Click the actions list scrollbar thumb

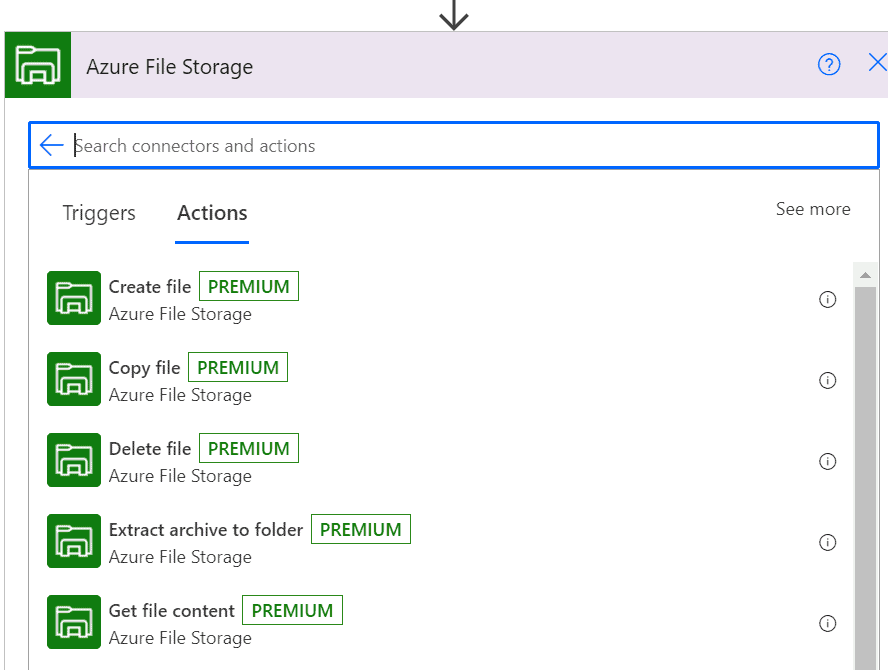[865, 479]
